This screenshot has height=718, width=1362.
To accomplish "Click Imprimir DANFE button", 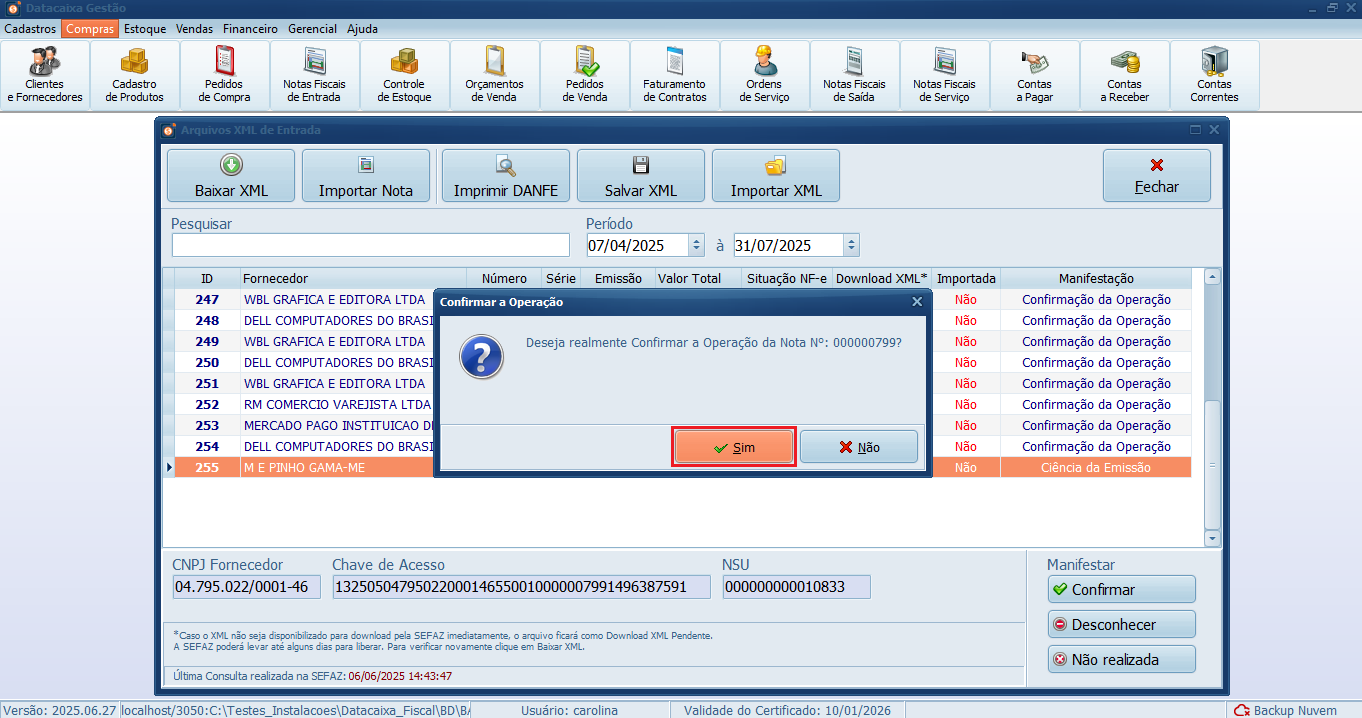I will pyautogui.click(x=506, y=176).
